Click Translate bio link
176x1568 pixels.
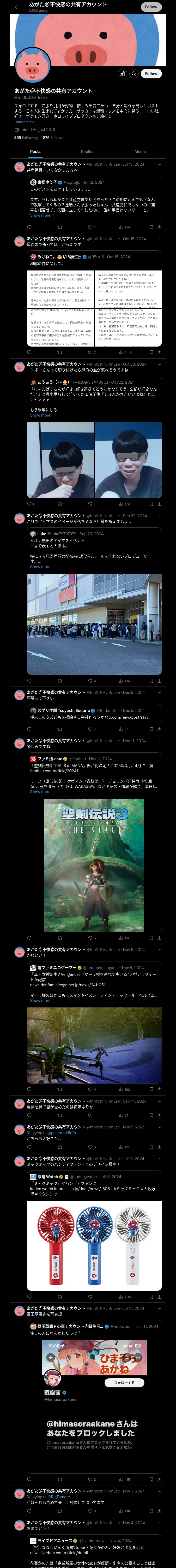[24, 122]
